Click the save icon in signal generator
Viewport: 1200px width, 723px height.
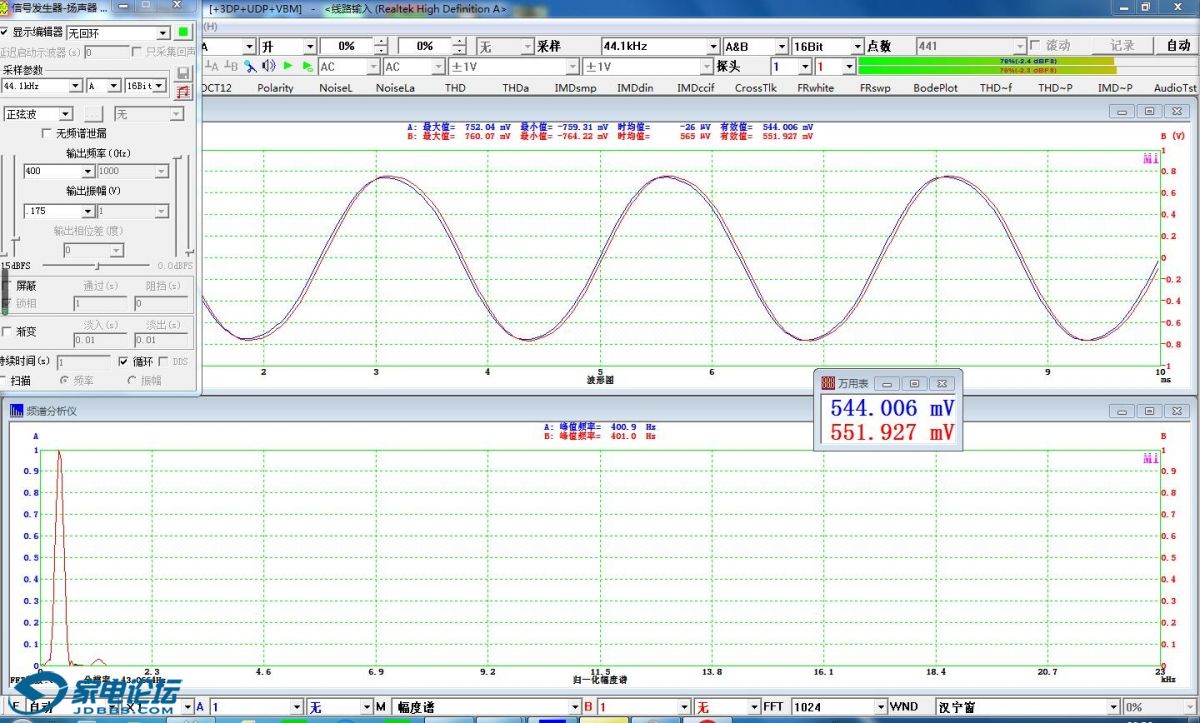pos(183,74)
